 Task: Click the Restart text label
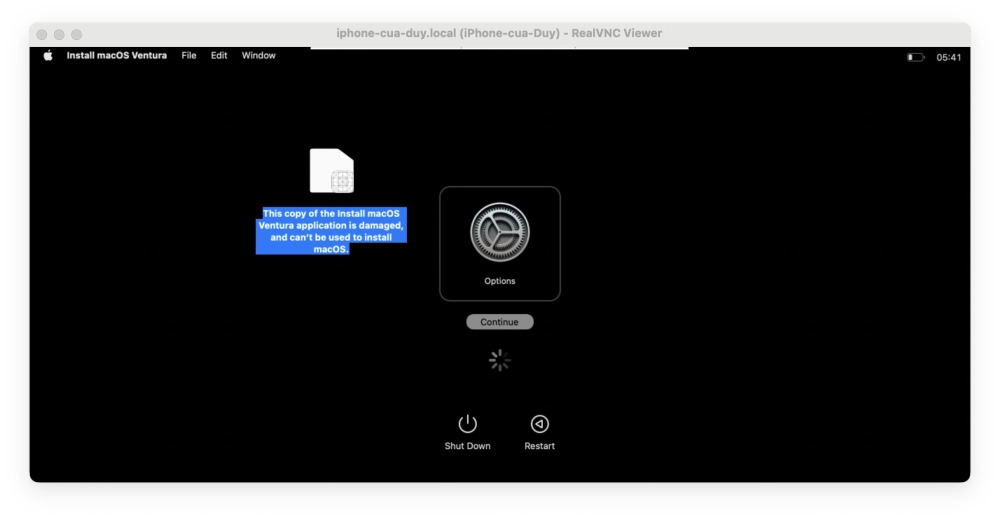(539, 446)
